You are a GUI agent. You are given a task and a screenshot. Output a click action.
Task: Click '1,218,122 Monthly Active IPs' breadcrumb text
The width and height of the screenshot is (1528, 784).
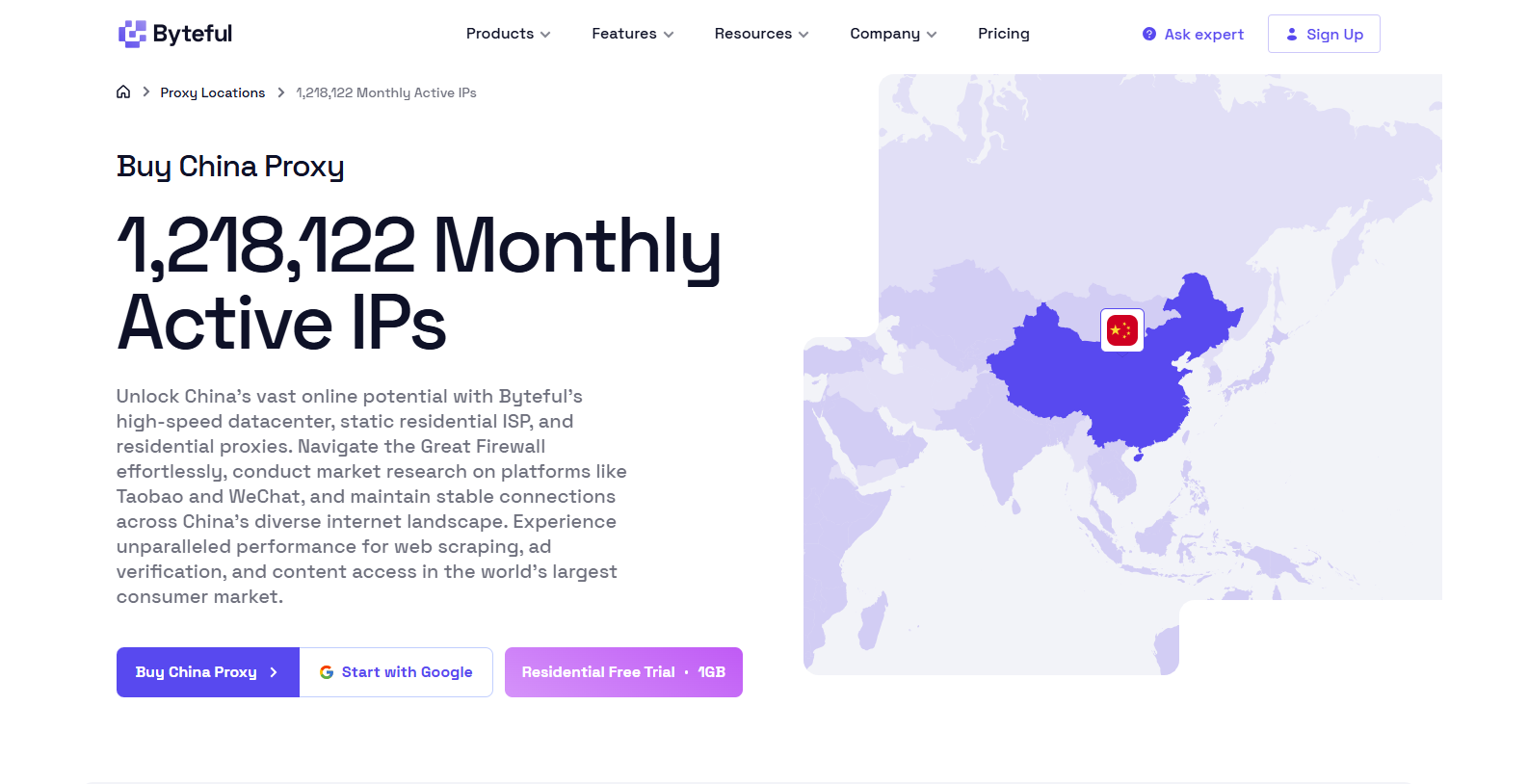(x=386, y=92)
